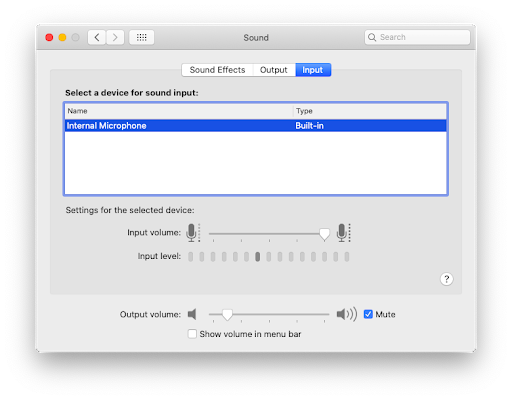Click the forward arrow navigation button

(x=115, y=37)
